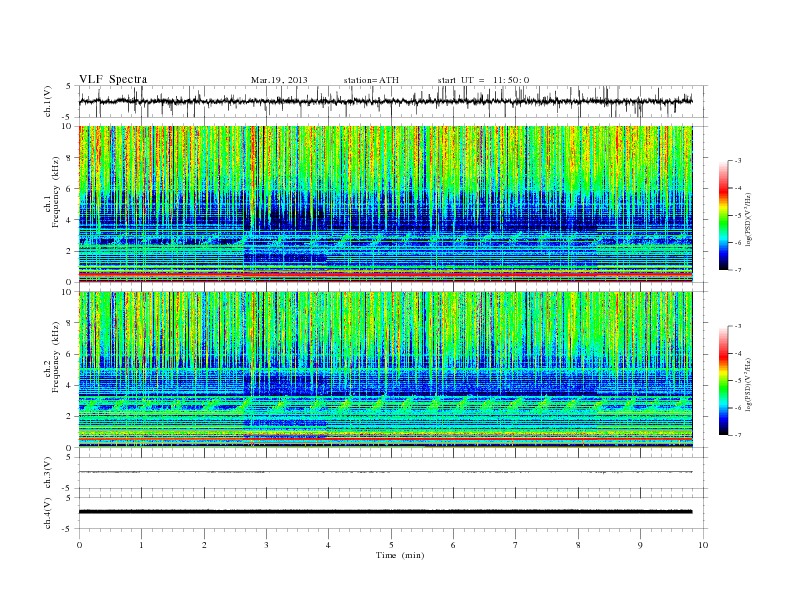
Task: Click the time axis tick label "5"
Action: (x=391, y=545)
